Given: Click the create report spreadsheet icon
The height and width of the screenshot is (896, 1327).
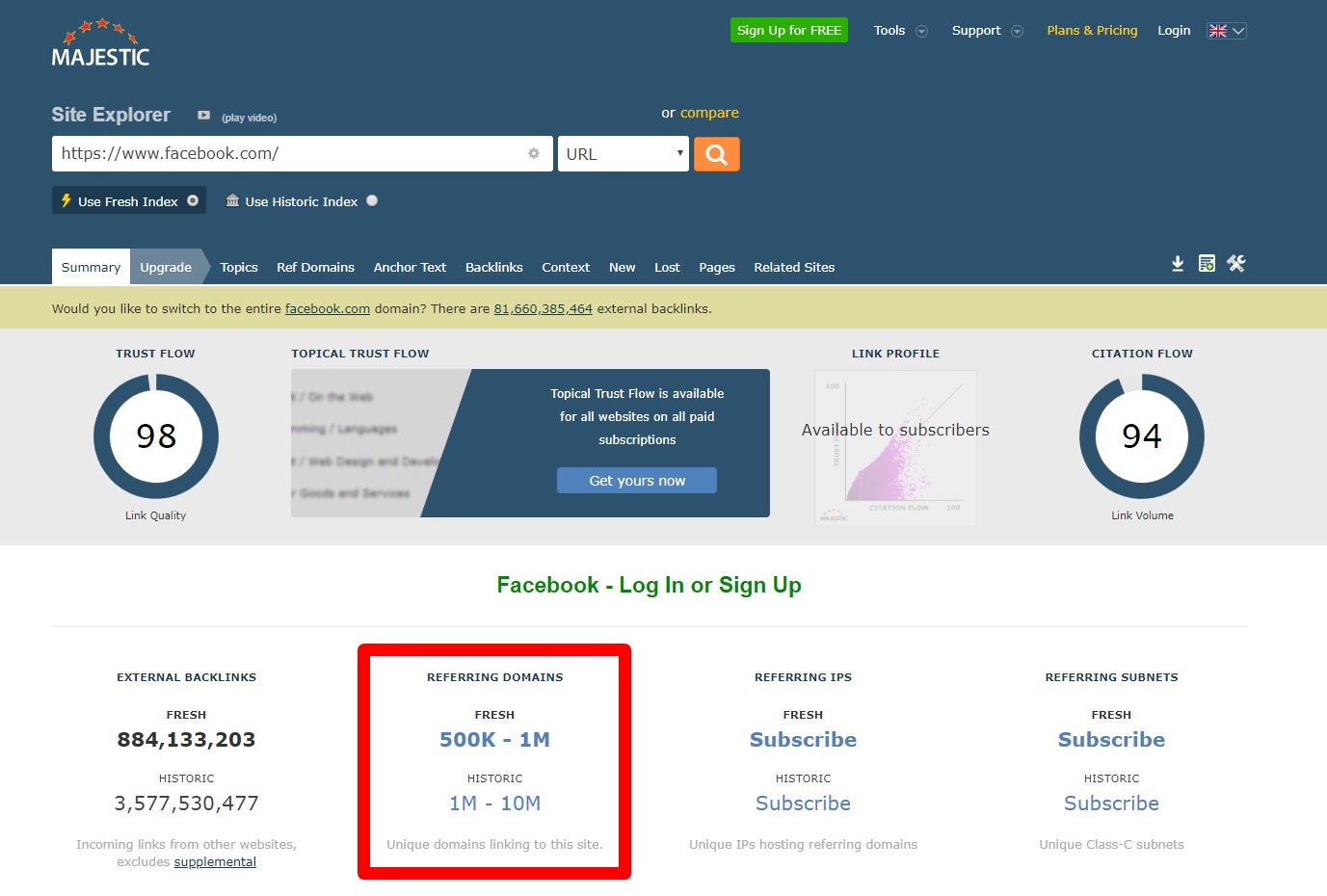Looking at the screenshot, I should click(x=1207, y=263).
